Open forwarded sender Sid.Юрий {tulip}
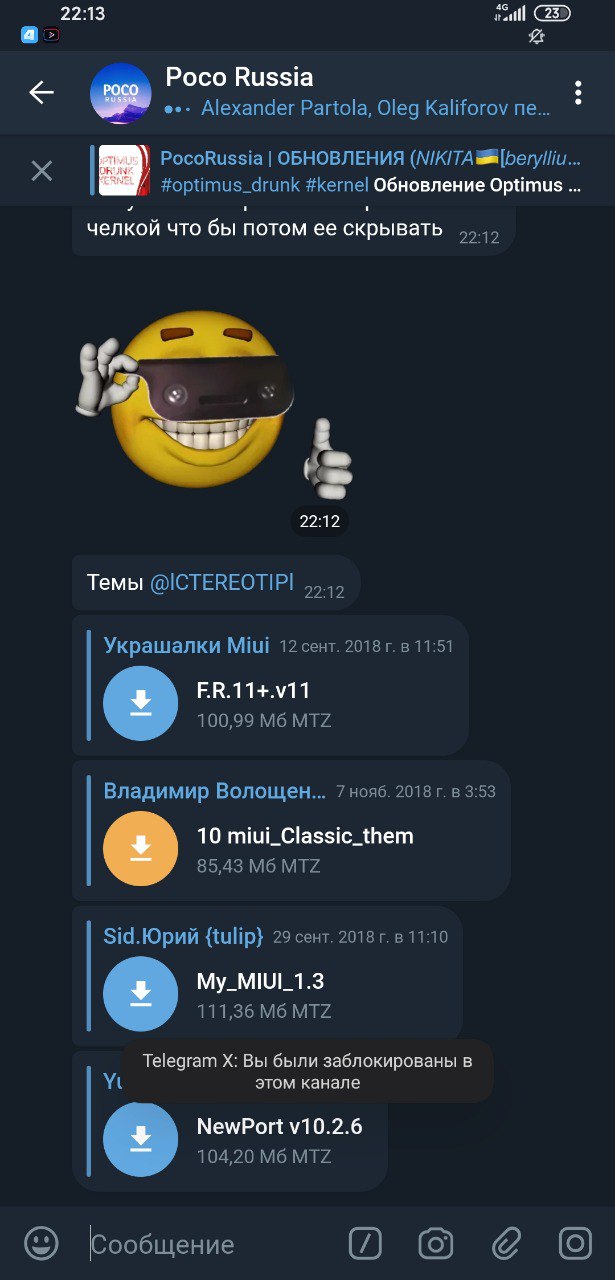Image resolution: width=615 pixels, height=1280 pixels. pos(184,937)
